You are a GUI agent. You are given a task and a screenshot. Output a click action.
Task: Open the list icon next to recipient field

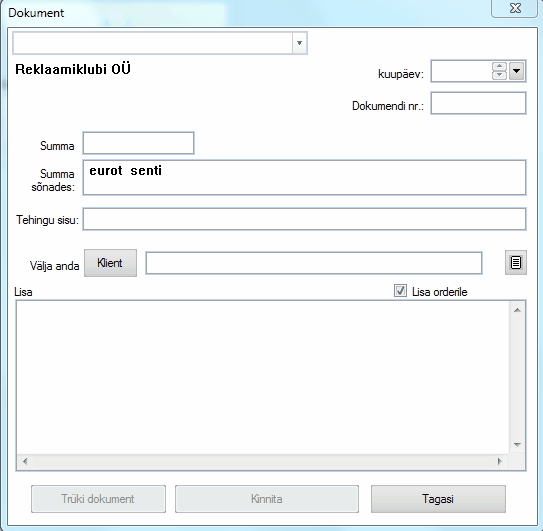(516, 263)
